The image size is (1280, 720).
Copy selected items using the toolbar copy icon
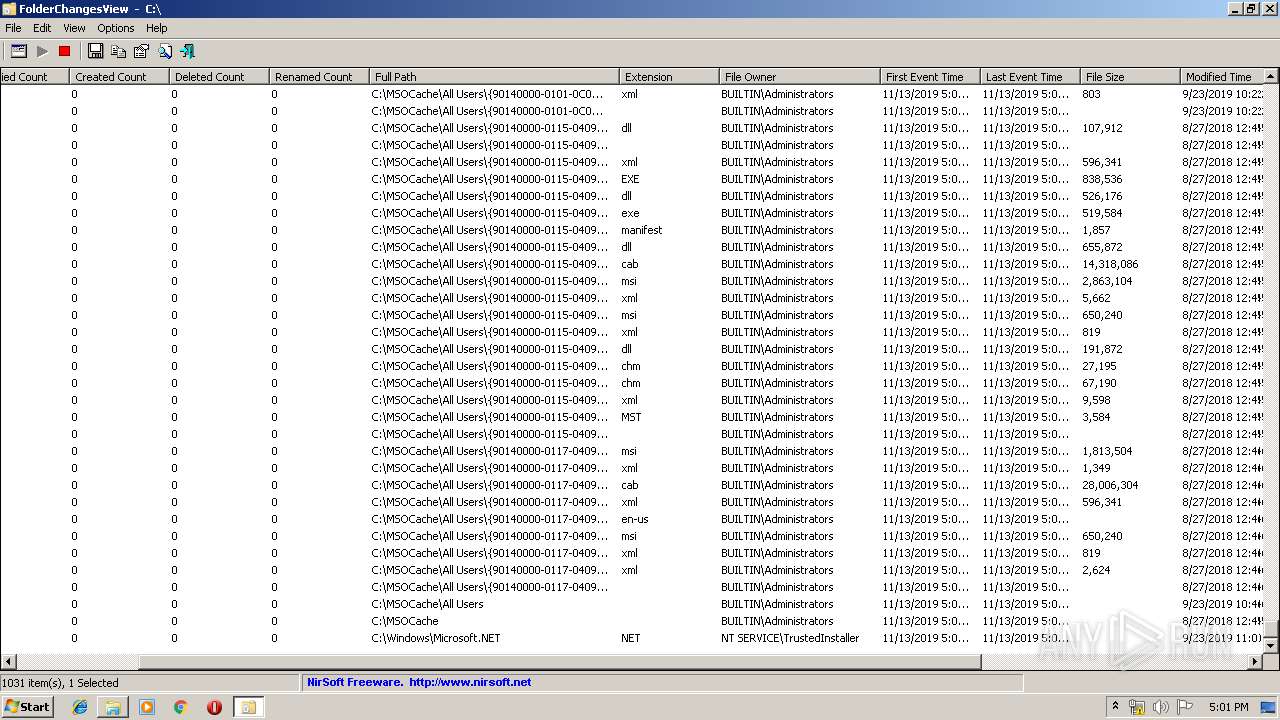(118, 51)
